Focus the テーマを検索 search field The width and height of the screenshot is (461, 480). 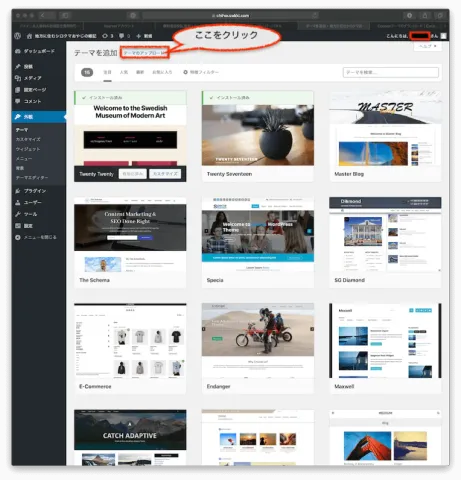[391, 72]
